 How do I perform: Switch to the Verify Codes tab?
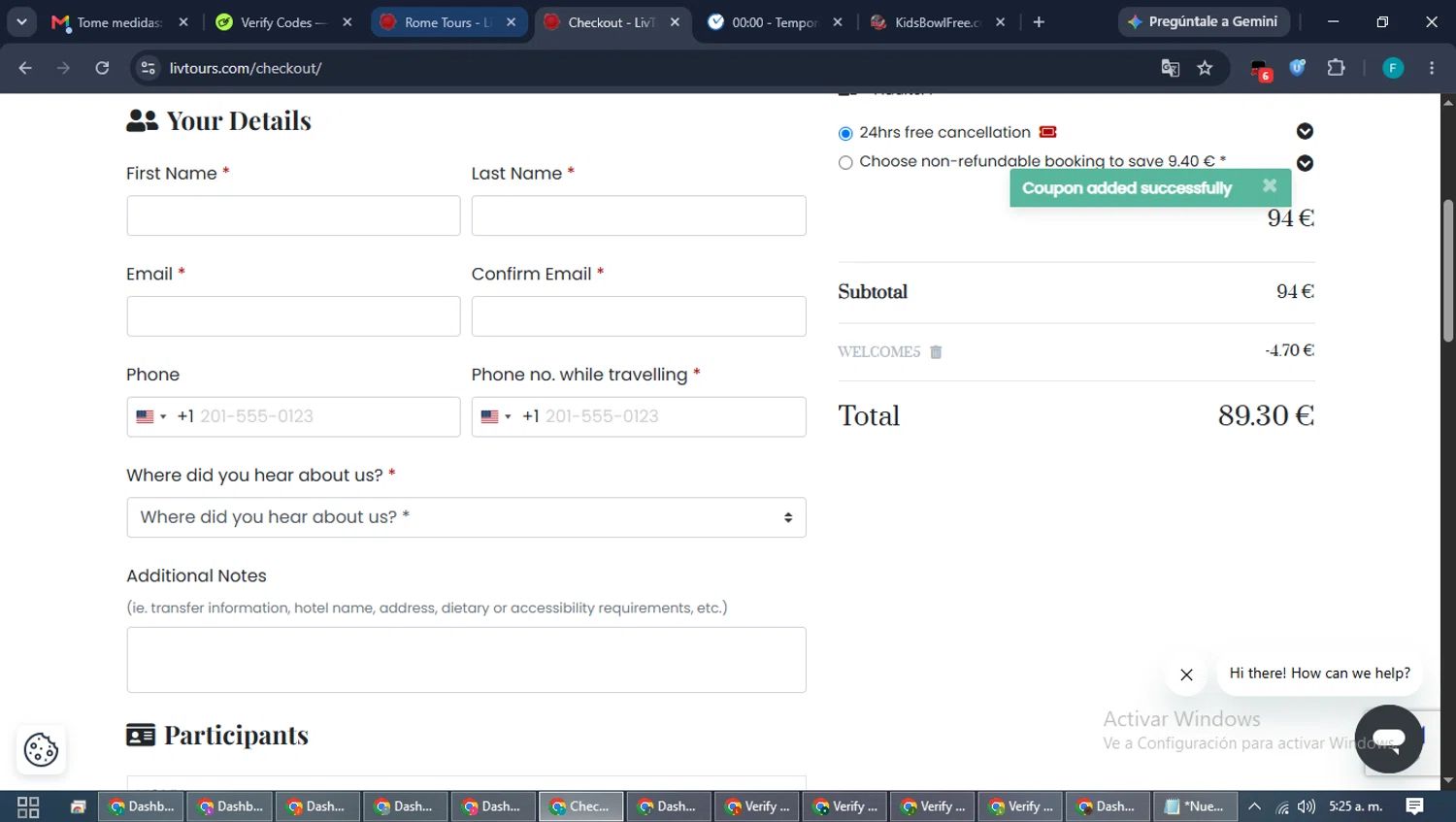point(281,22)
